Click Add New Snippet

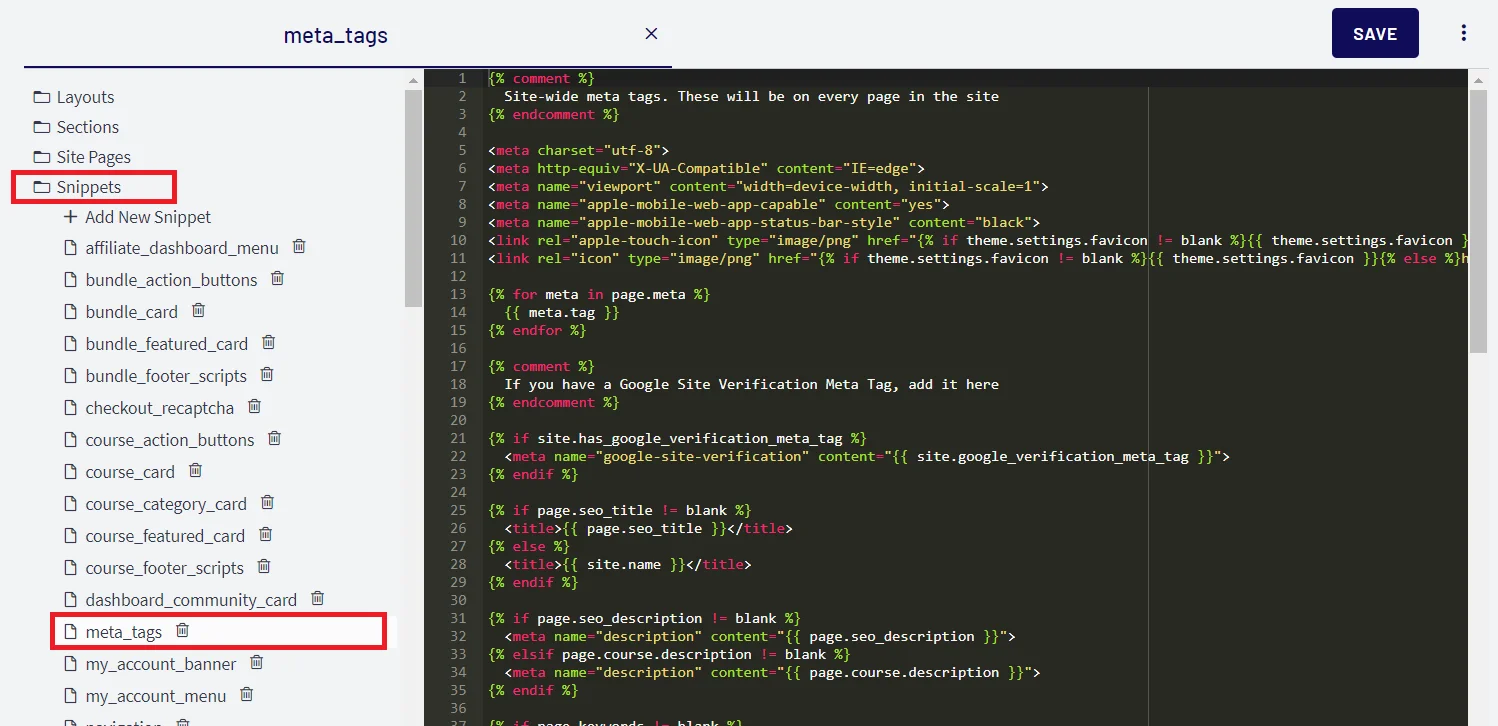139,216
